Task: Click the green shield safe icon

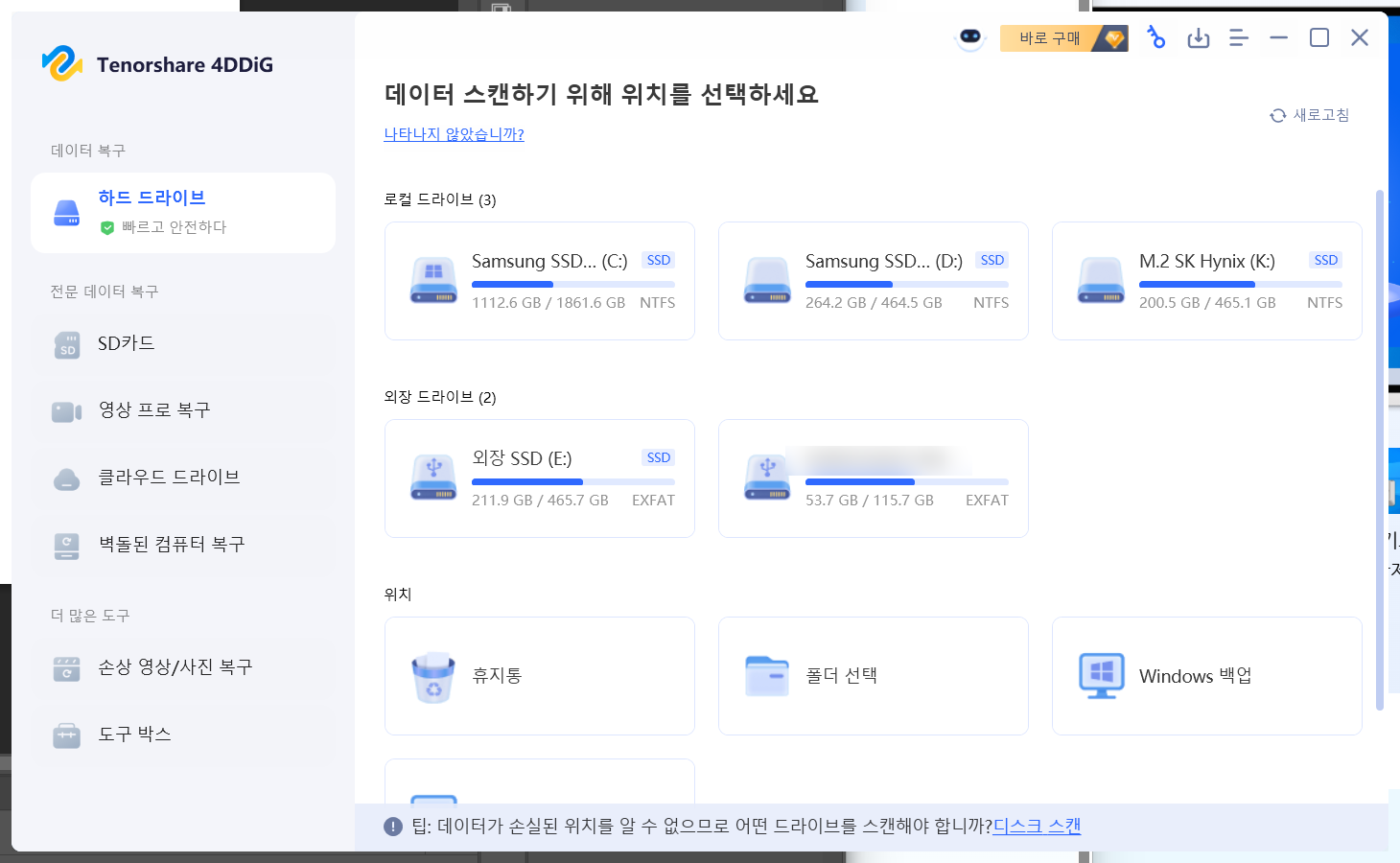Action: coord(107,228)
